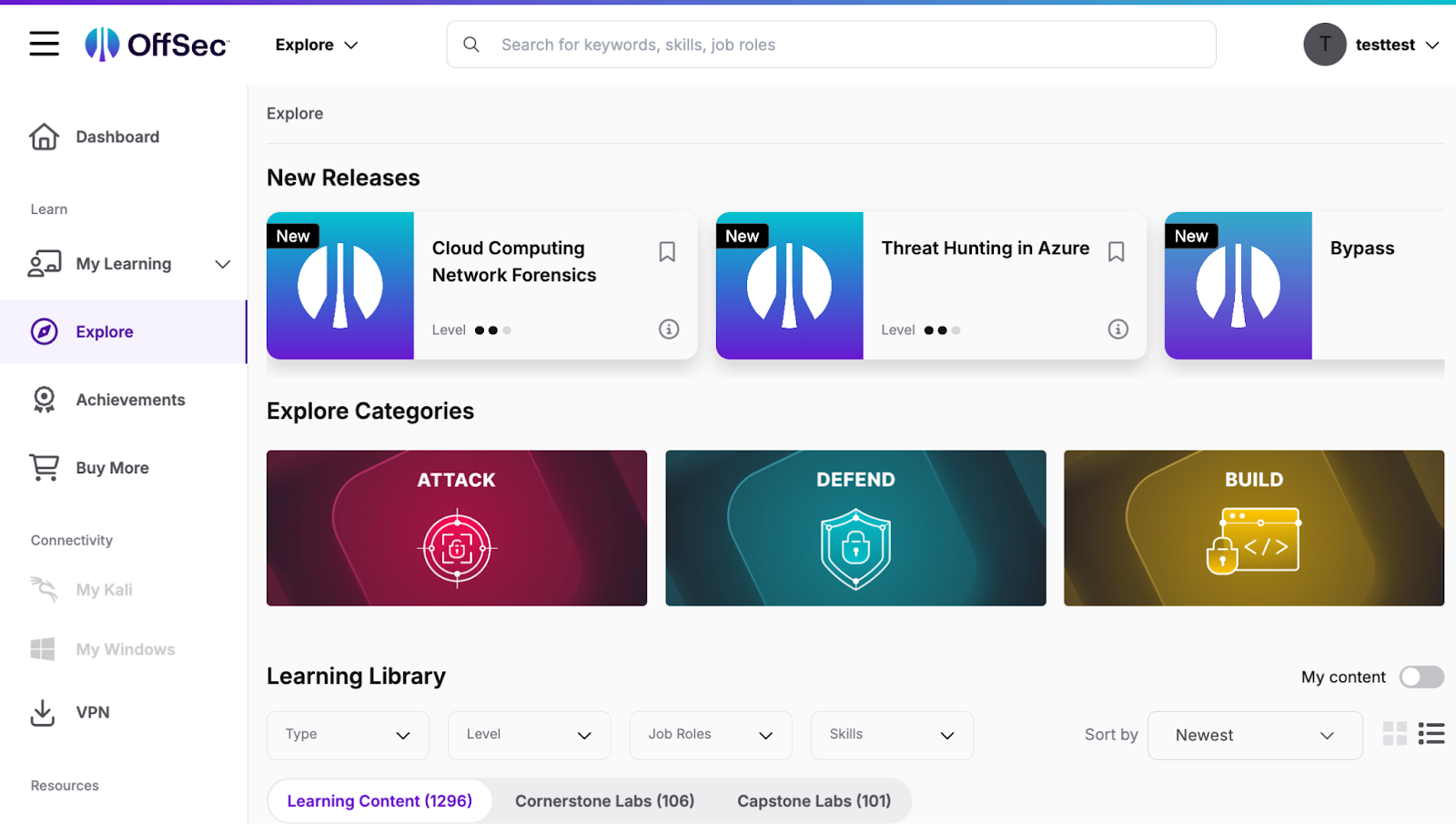Open the testtest account menu
Viewport: 1456px width, 824px height.
coord(1371,45)
